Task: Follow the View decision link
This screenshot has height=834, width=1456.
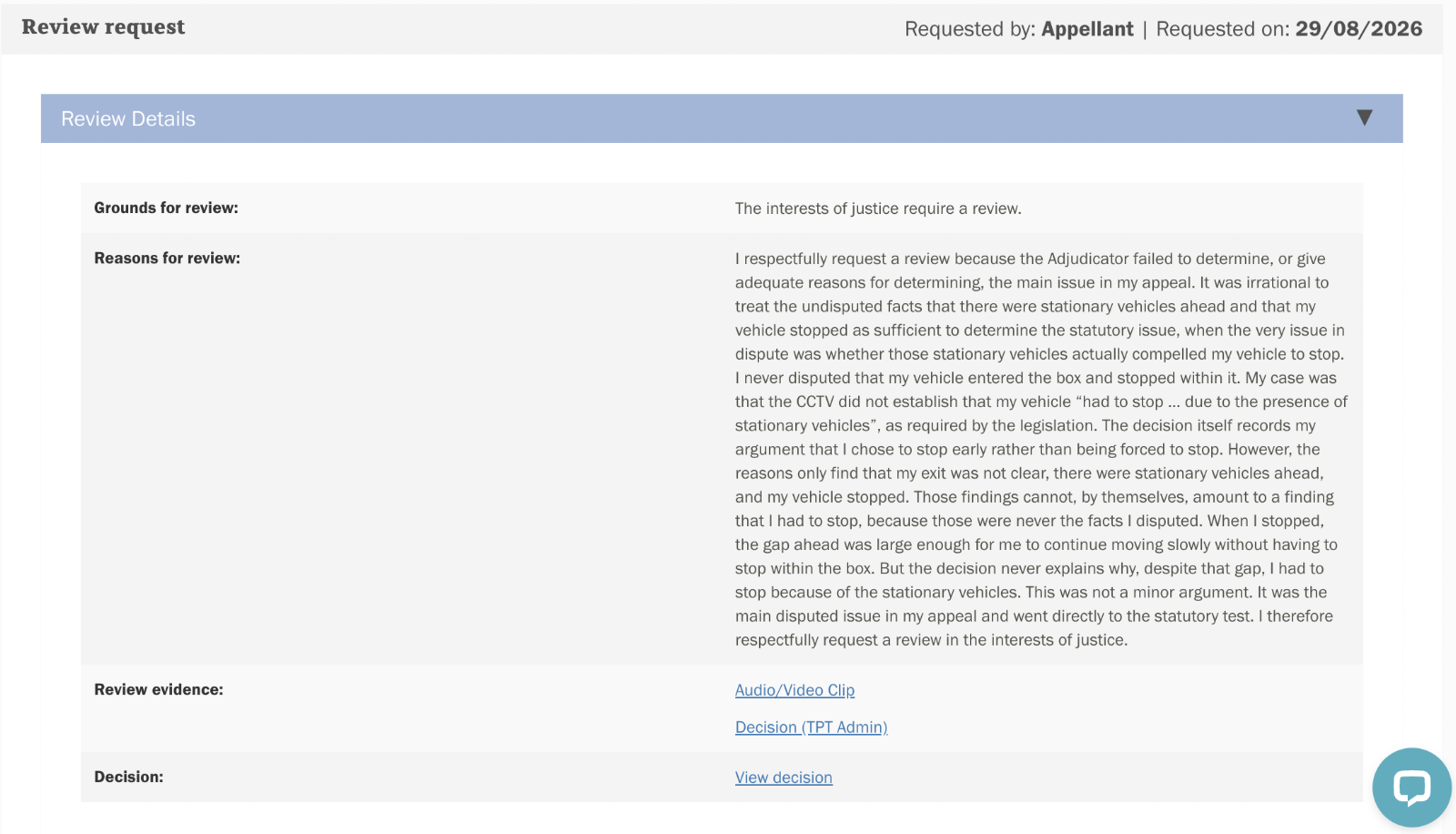Action: pos(784,778)
